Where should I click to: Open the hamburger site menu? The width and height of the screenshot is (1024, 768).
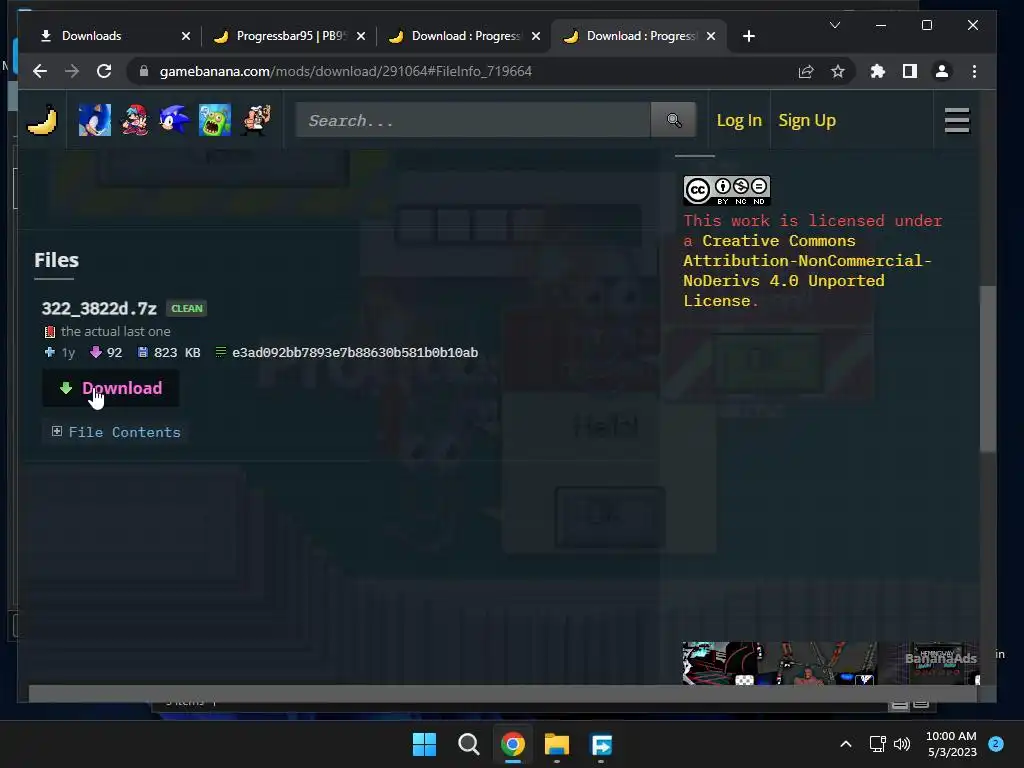click(x=957, y=120)
